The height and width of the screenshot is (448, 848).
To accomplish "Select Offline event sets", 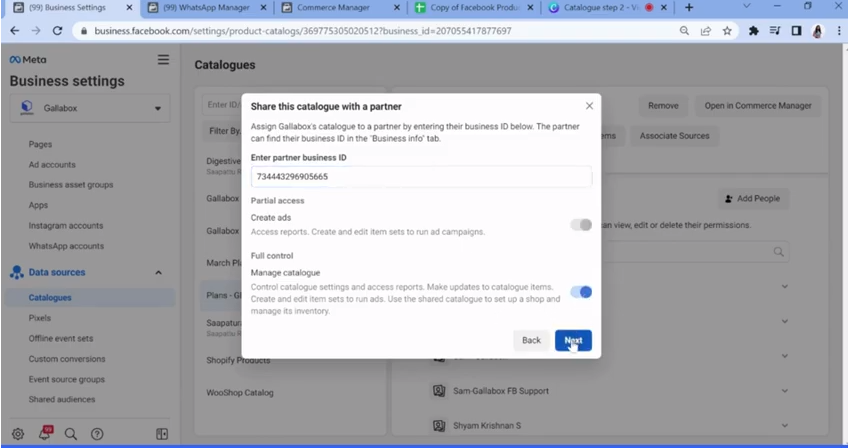I will pos(61,338).
